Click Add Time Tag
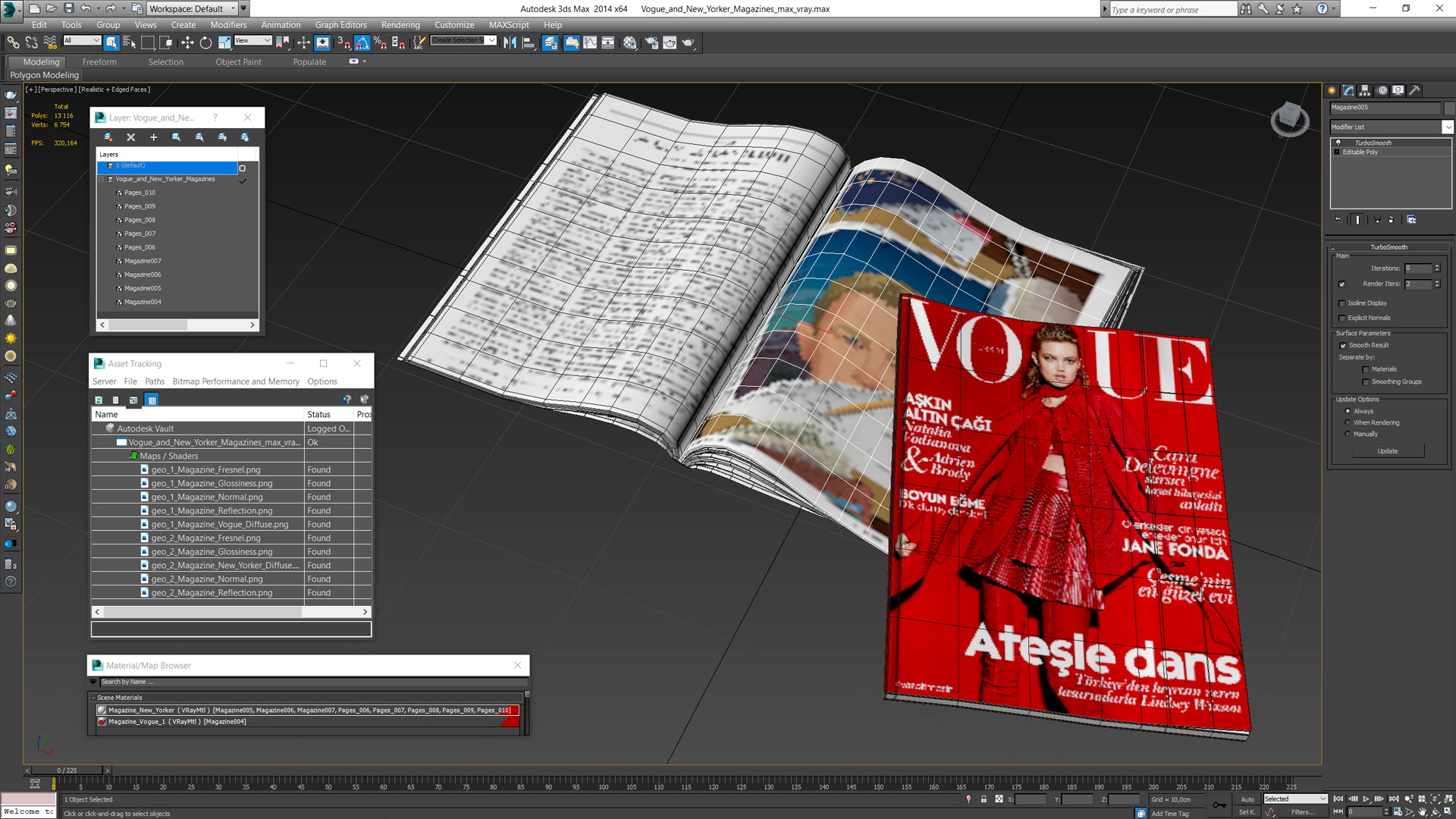This screenshot has height=819, width=1456. pos(1170,814)
